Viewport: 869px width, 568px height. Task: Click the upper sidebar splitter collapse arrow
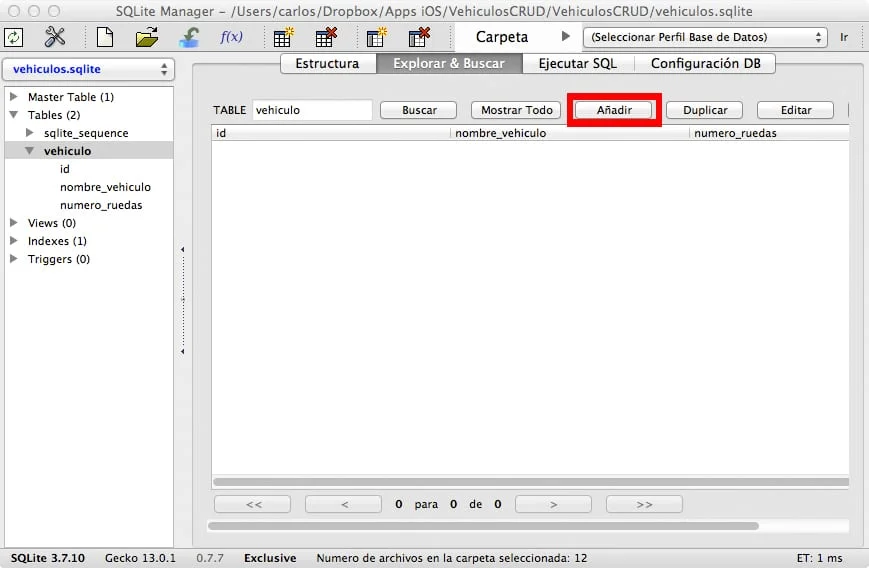182,250
